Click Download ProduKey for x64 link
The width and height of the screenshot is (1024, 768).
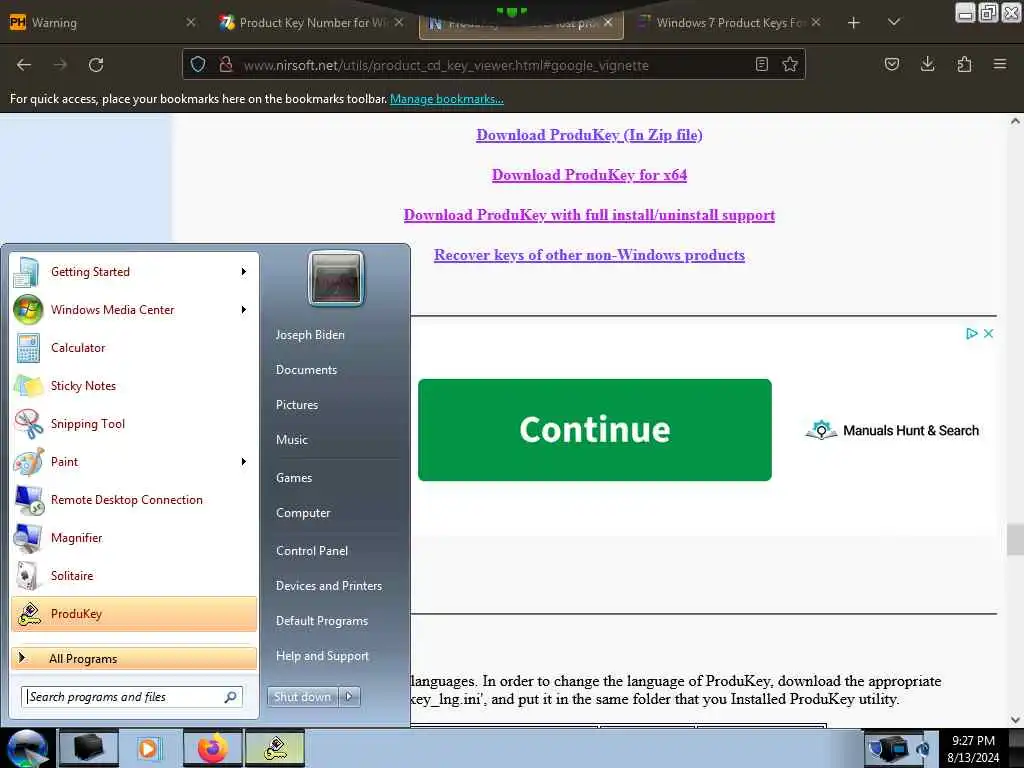click(x=589, y=175)
